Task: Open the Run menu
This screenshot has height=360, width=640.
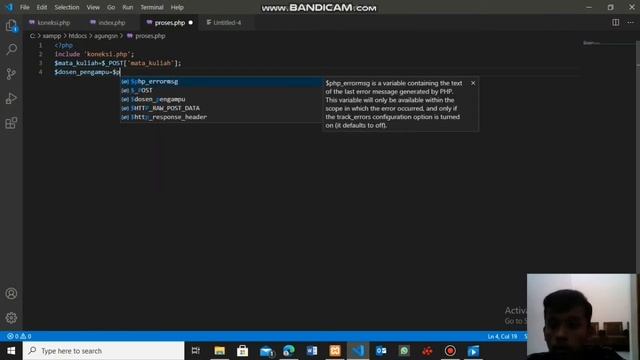Action: (x=127, y=7)
